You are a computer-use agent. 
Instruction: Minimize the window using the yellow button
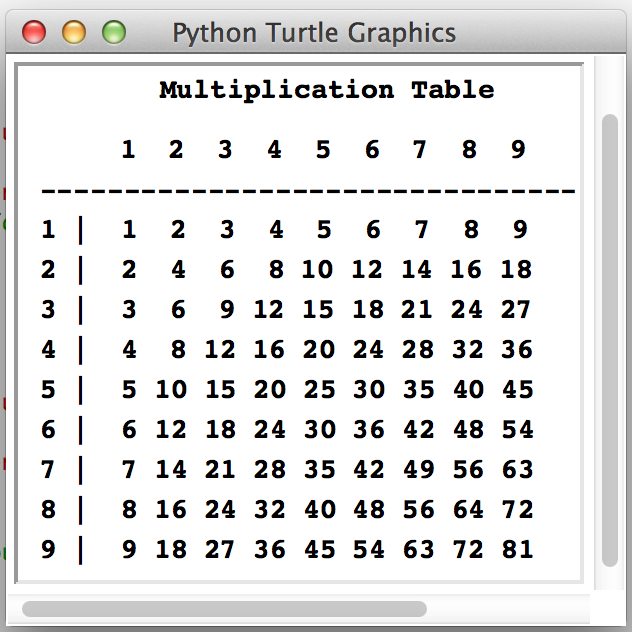74,32
